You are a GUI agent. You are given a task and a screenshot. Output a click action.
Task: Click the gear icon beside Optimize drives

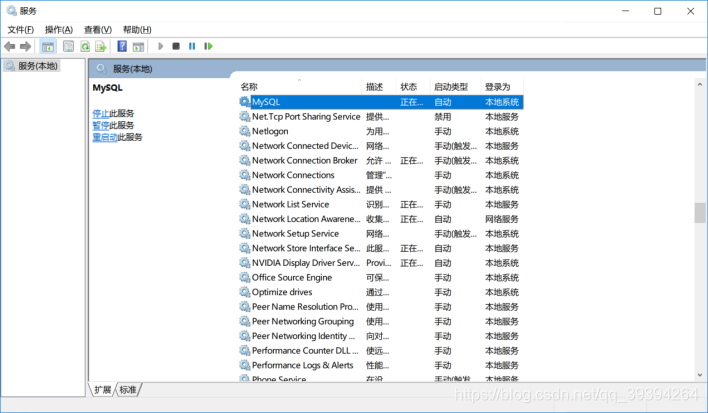[244, 292]
